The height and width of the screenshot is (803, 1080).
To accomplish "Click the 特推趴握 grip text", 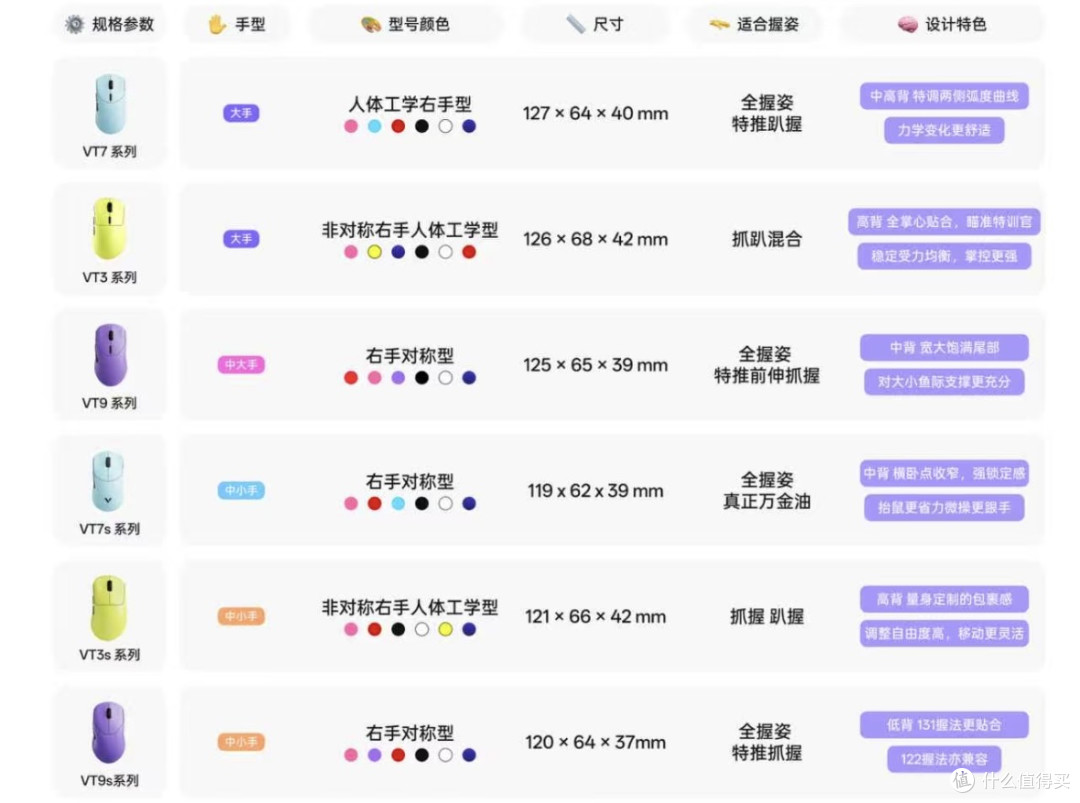I will pyautogui.click(x=767, y=125).
